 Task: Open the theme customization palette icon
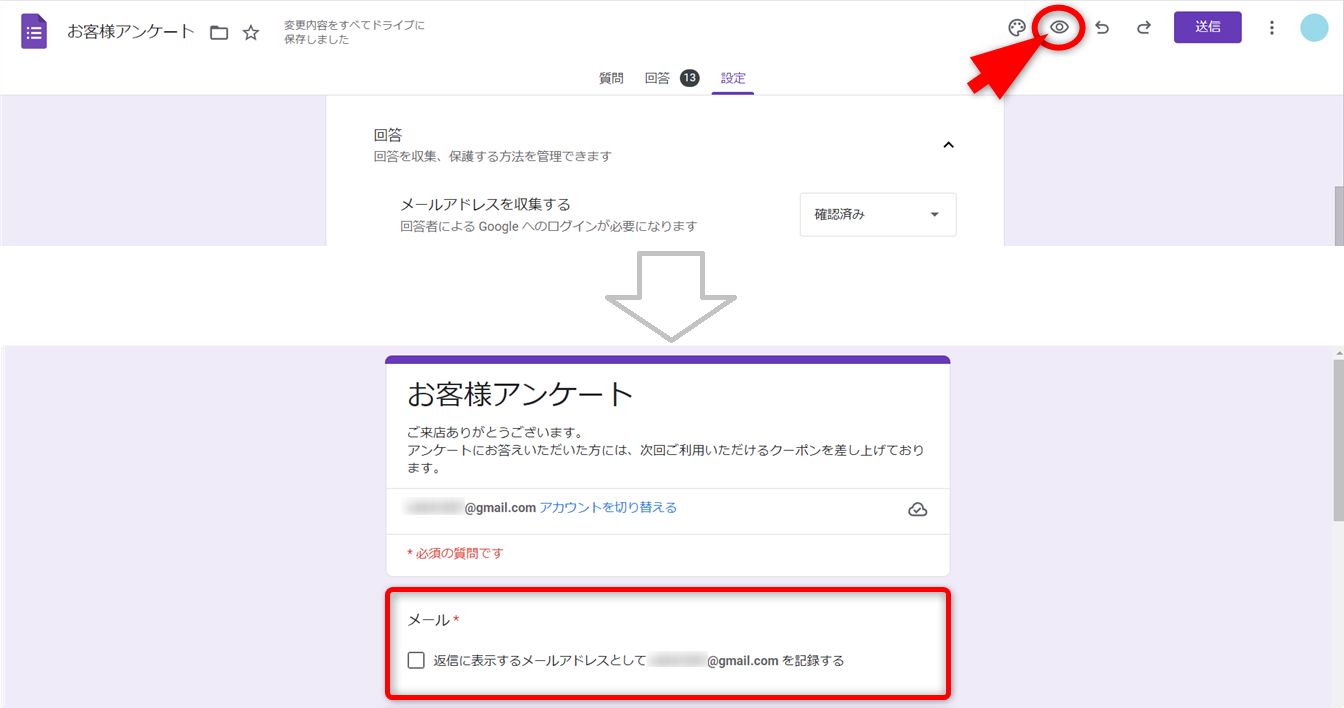point(1017,28)
